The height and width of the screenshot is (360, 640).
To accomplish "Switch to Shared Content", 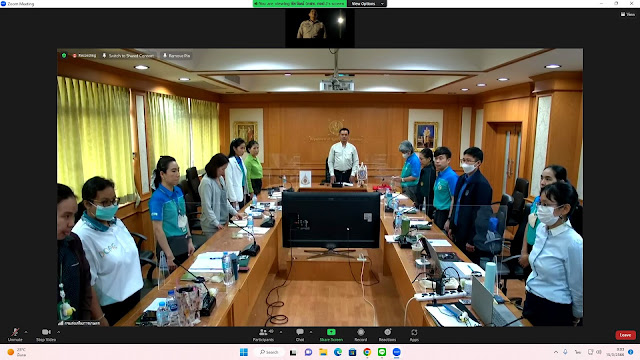I will point(128,55).
